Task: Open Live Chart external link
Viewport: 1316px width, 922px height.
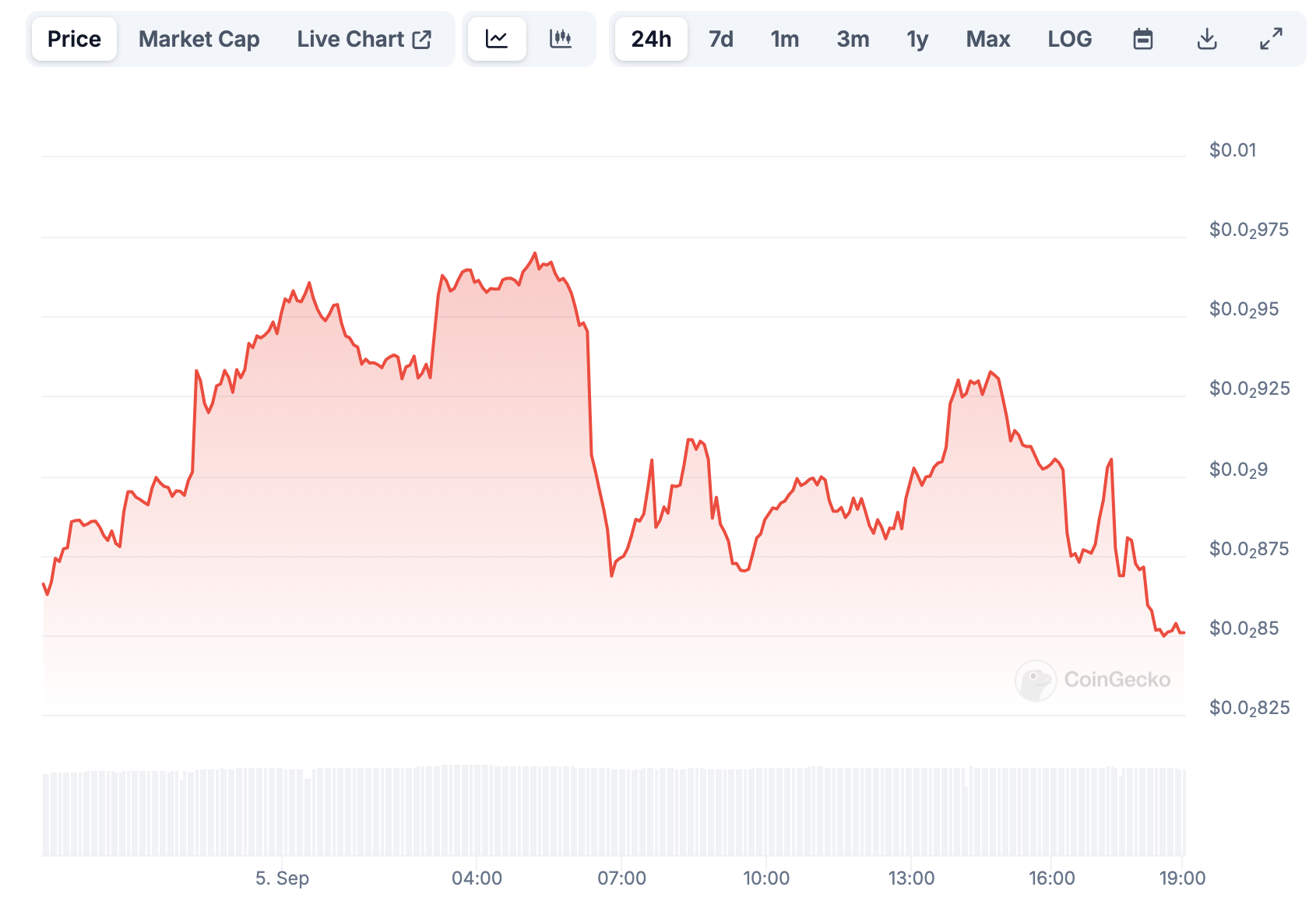Action: tap(364, 39)
